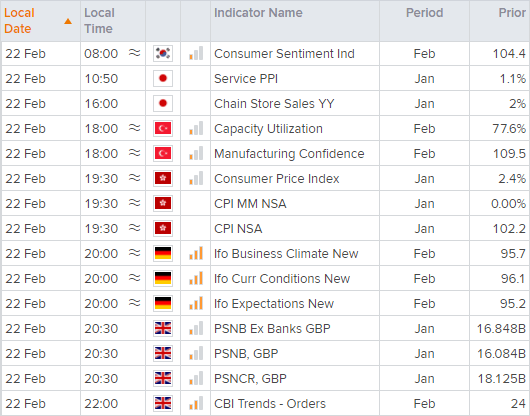Screen dimensions: 530x416
Task: Select the Prior column header
Action: click(x=512, y=13)
